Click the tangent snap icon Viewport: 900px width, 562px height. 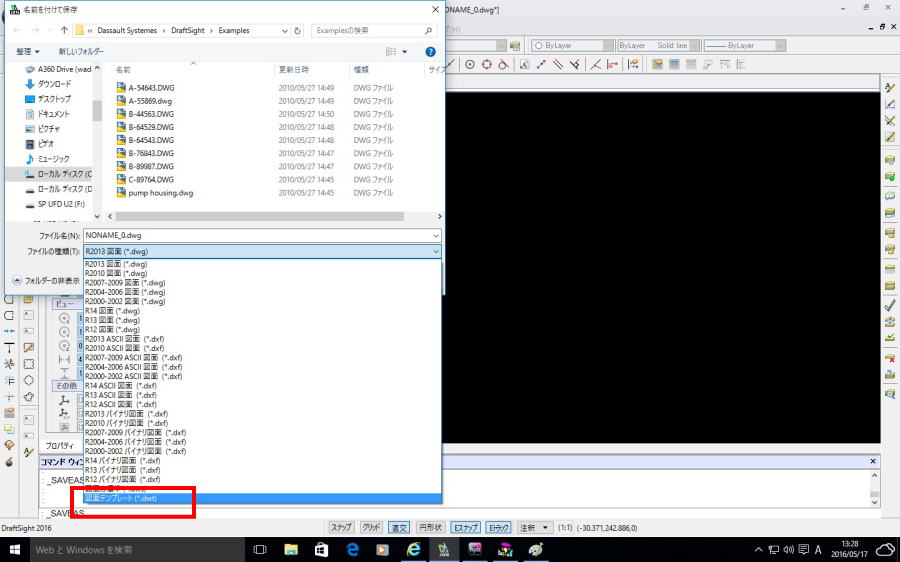[503, 64]
